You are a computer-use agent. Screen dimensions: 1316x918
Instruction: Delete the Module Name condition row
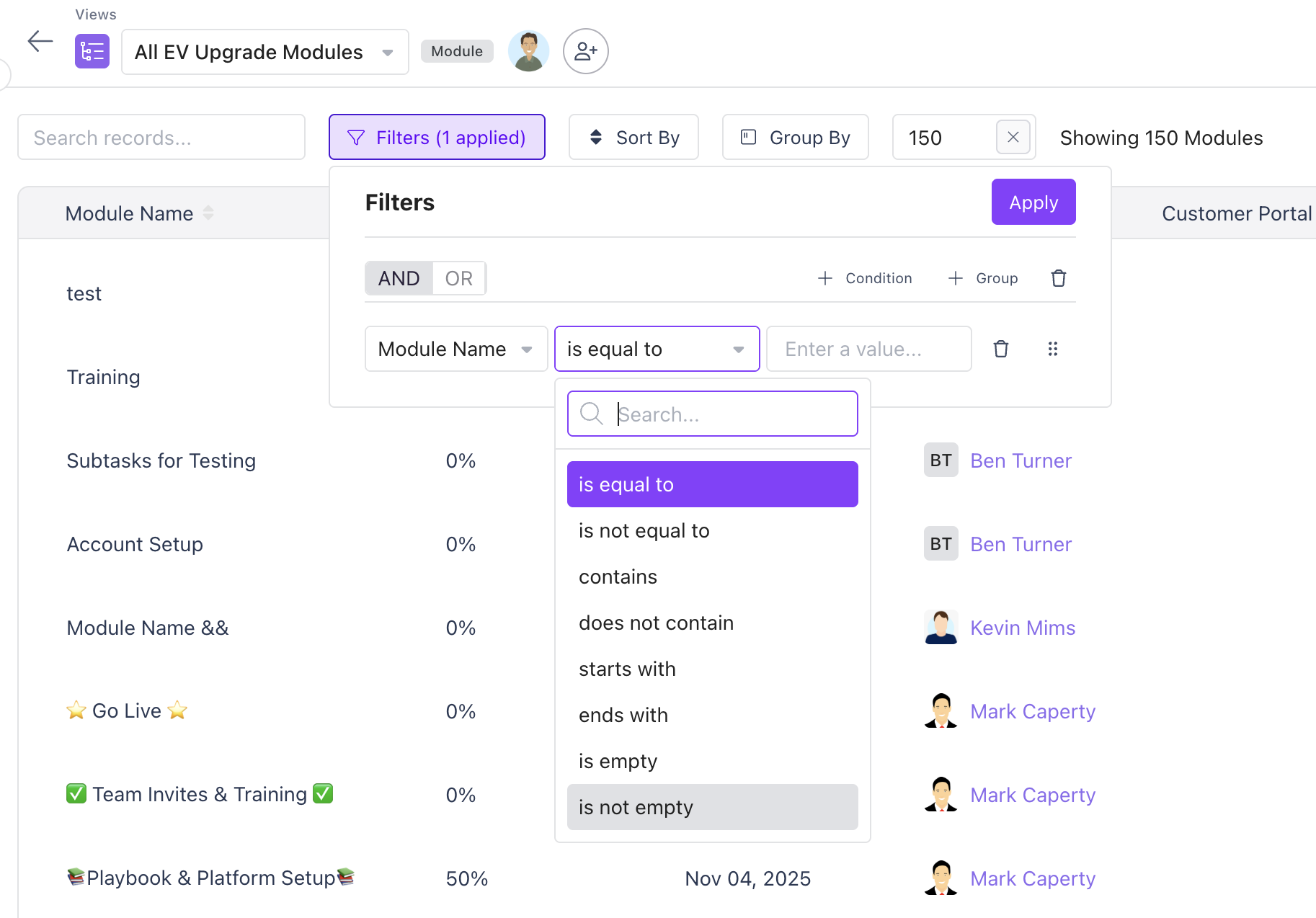pyautogui.click(x=1000, y=349)
